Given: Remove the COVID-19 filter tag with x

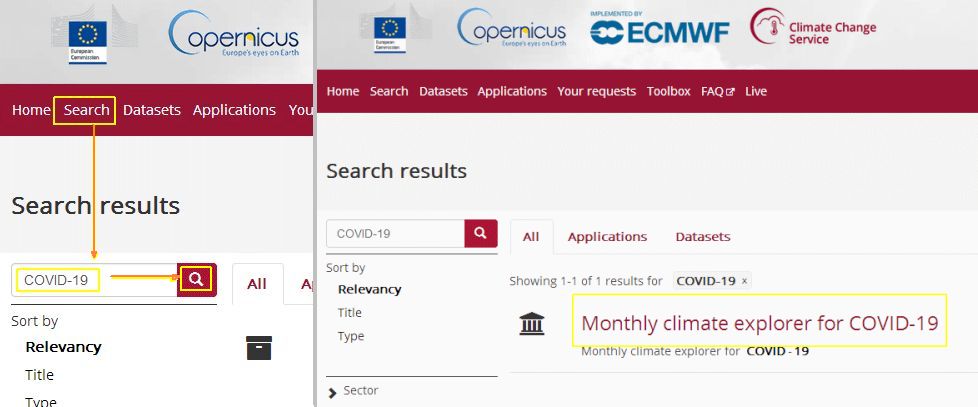Looking at the screenshot, I should 744,281.
